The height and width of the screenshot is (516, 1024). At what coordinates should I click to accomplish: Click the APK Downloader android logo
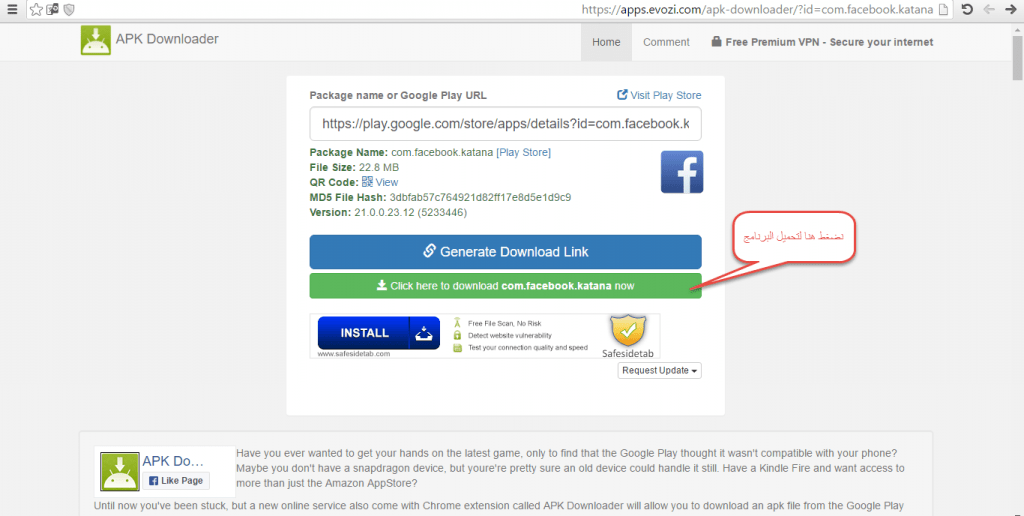pos(96,40)
